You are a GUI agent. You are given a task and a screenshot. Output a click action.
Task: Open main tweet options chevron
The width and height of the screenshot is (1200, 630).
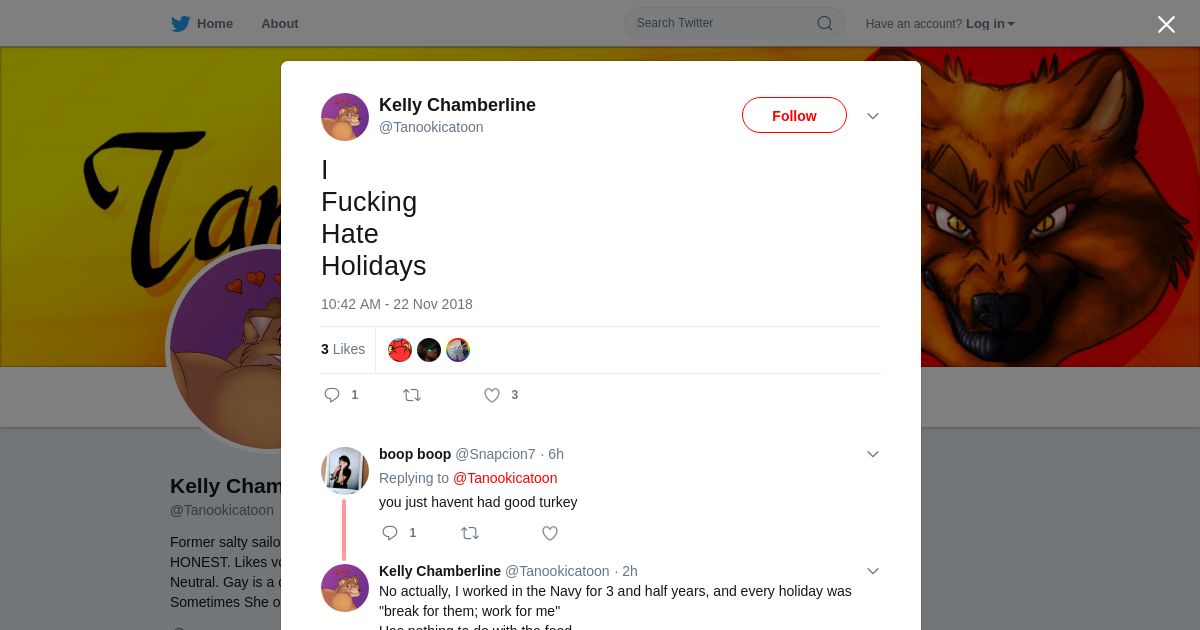click(x=873, y=116)
